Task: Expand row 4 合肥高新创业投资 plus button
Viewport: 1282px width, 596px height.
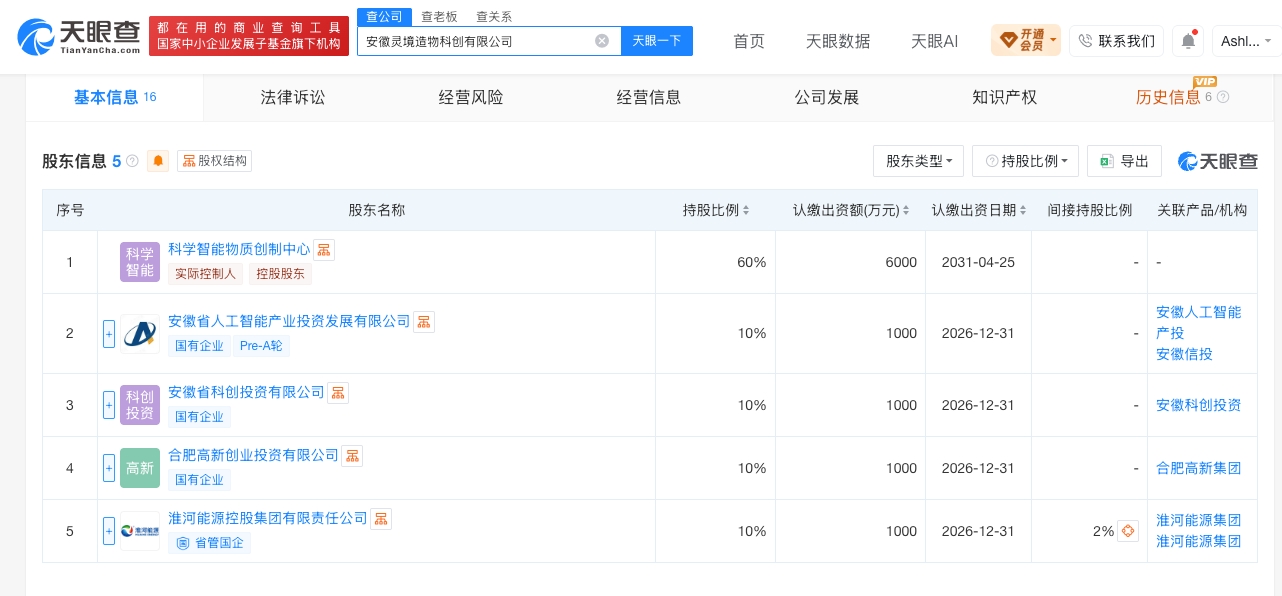Action: pos(109,468)
